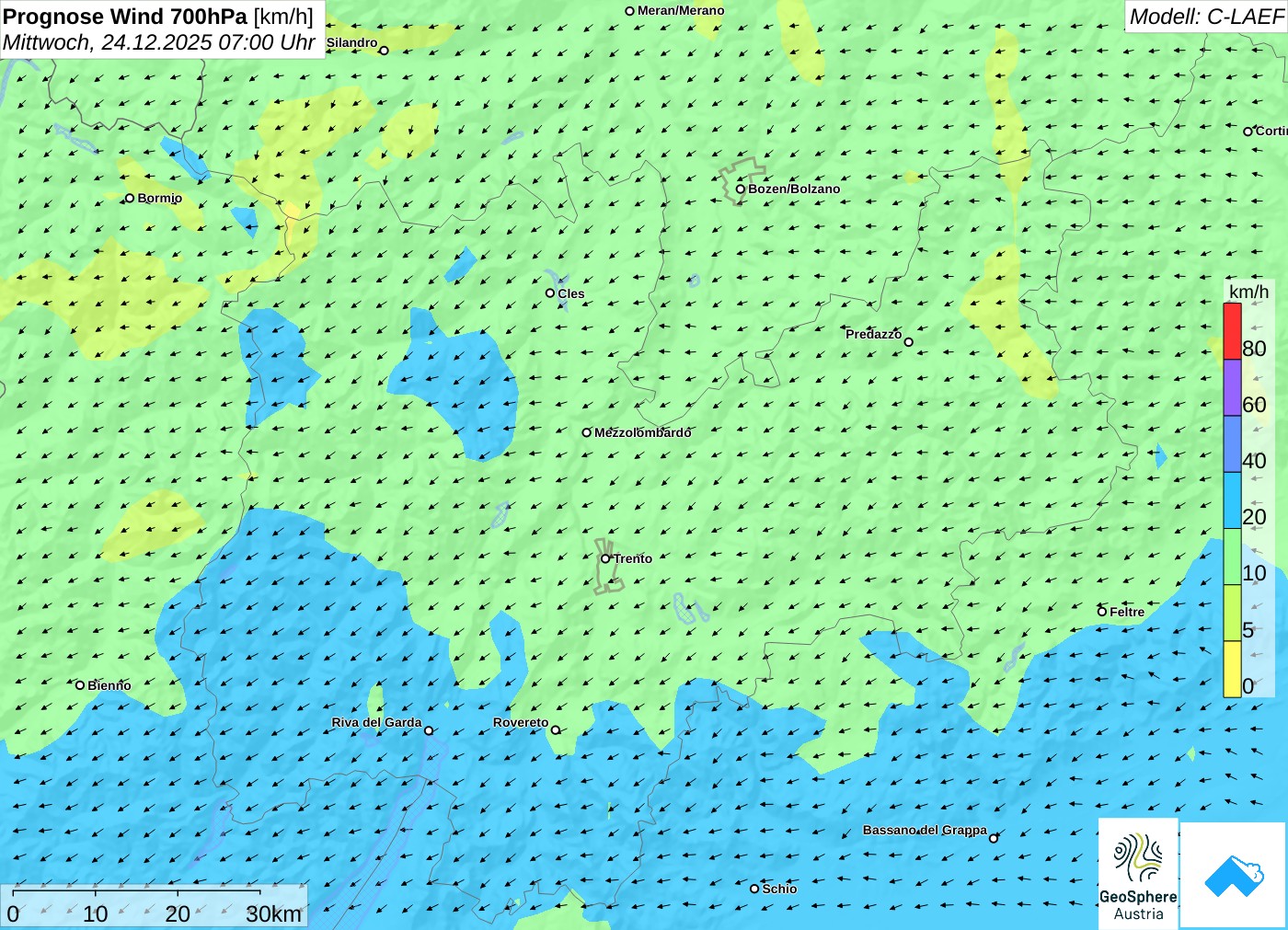Click the Meran/Merano city marker
1288x930 pixels.
tap(629, 11)
